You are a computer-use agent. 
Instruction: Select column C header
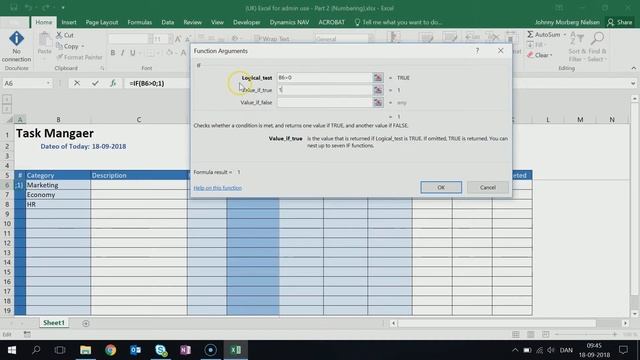139,119
